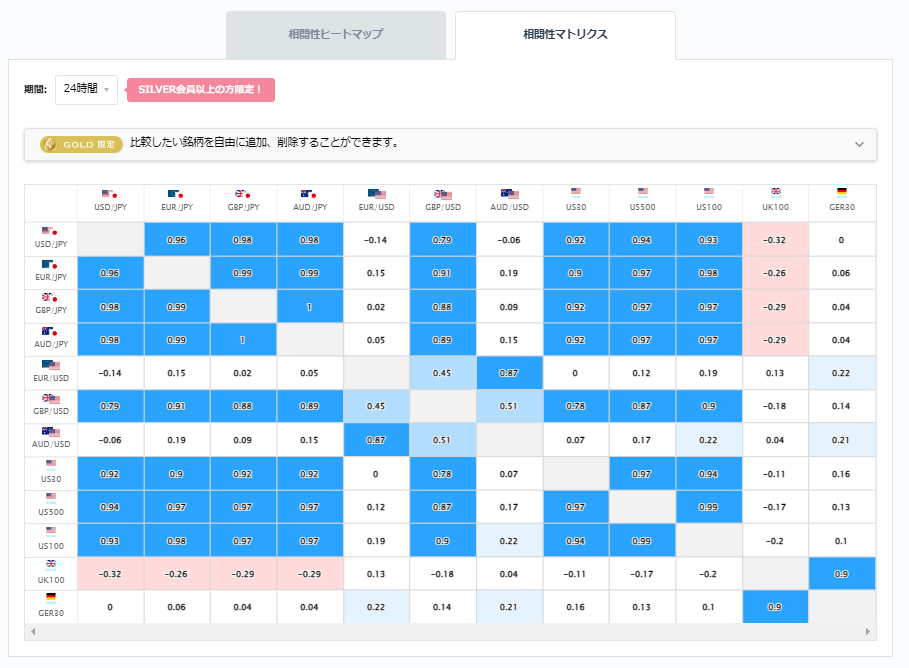Switch to the 相関性ヒートマップ tab
This screenshot has width=909, height=668.
coord(336,35)
